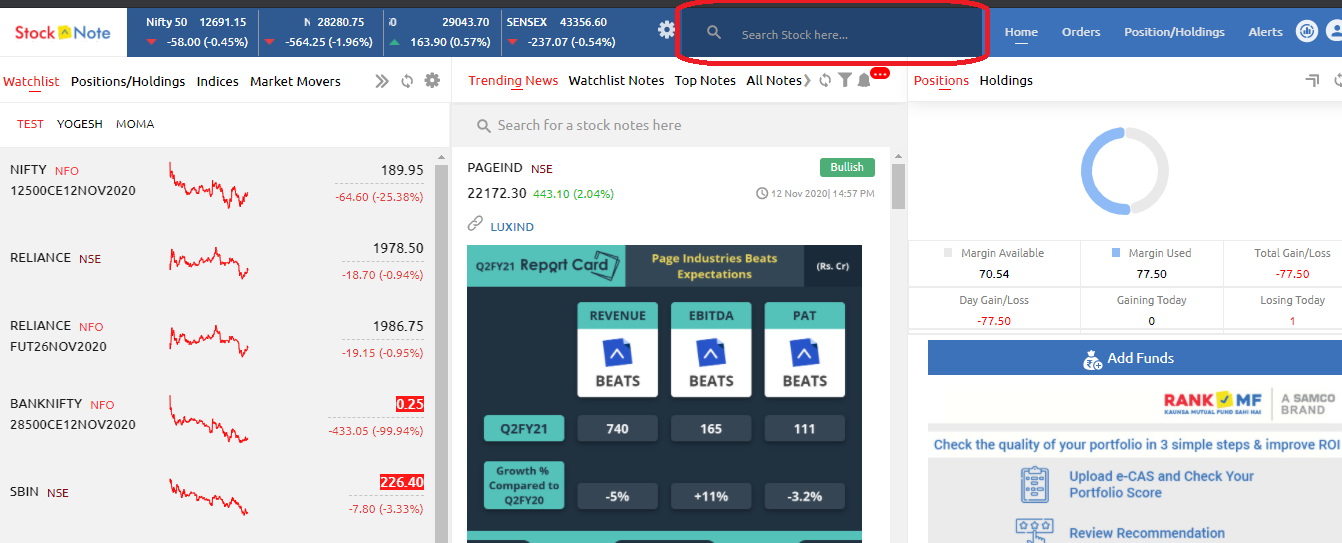
Task: Show more note tabs with right chevron
Action: 807,80
